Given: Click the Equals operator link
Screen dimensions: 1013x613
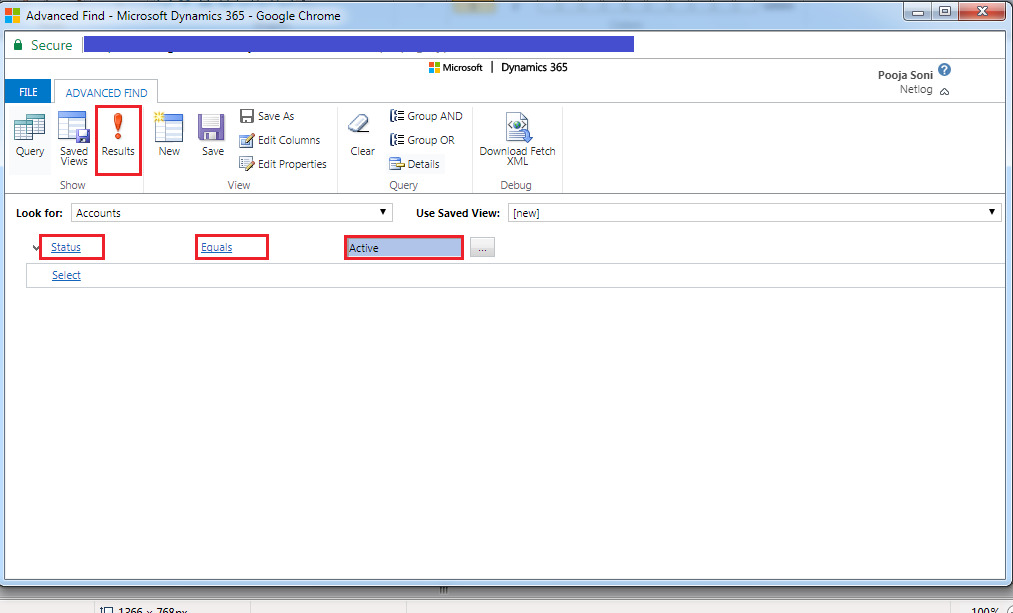Looking at the screenshot, I should pyautogui.click(x=216, y=247).
